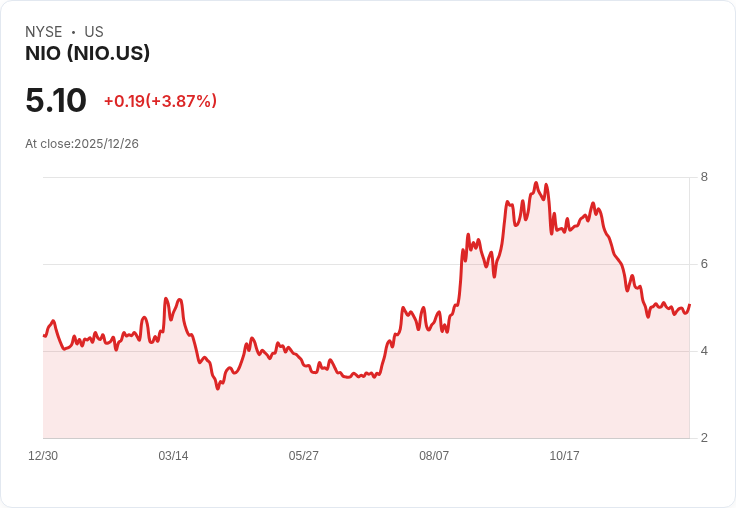This screenshot has height=508, width=736.
Task: Click the final data point at chart's right end
Action: click(x=689, y=305)
